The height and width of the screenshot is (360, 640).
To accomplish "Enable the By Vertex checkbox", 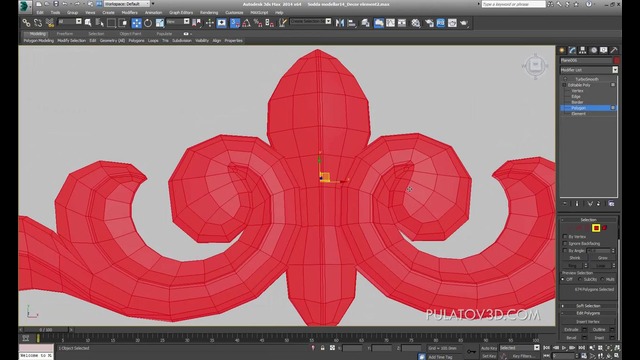I will pos(565,237).
